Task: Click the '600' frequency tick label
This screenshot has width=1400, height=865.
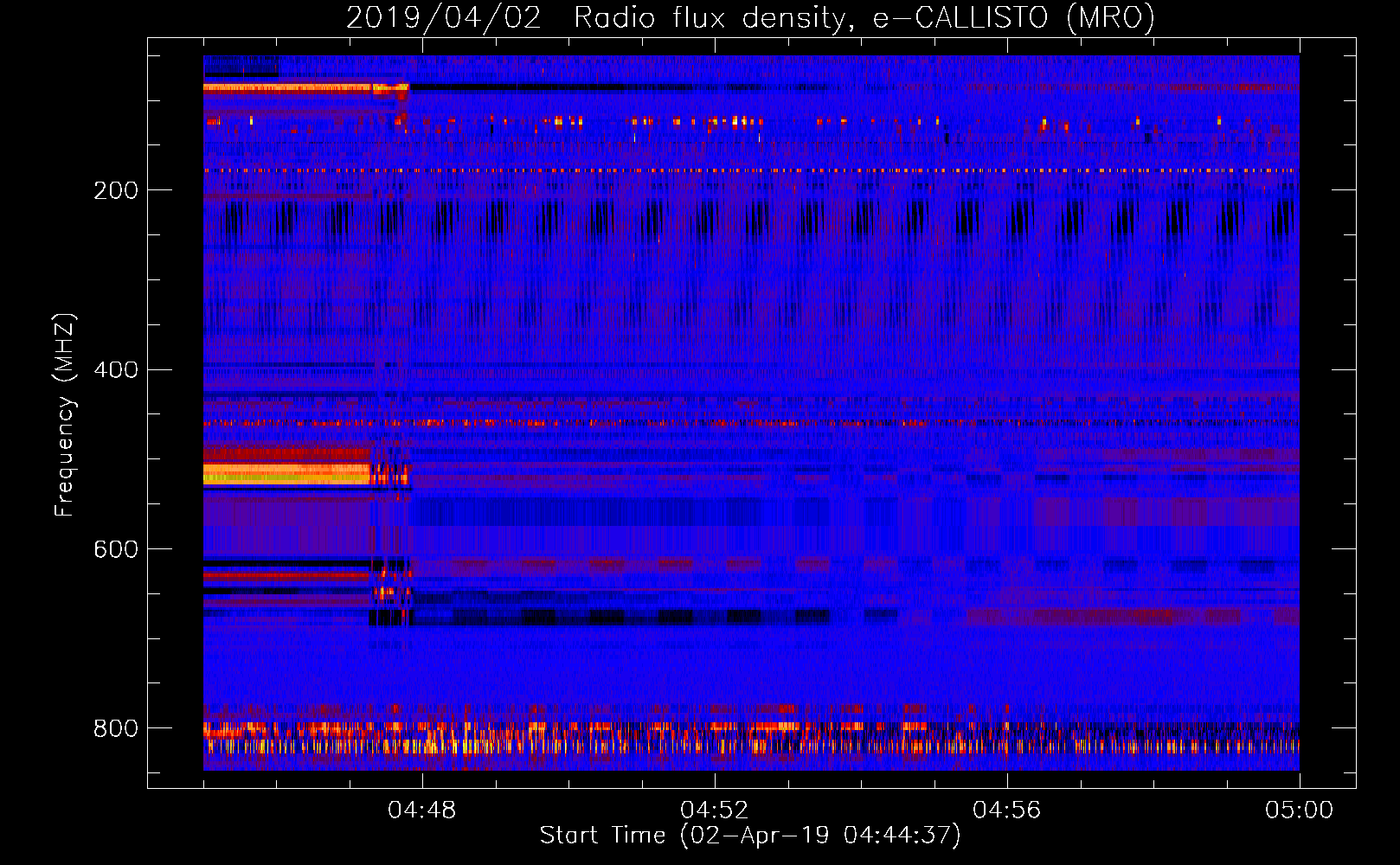Action: tap(116, 550)
